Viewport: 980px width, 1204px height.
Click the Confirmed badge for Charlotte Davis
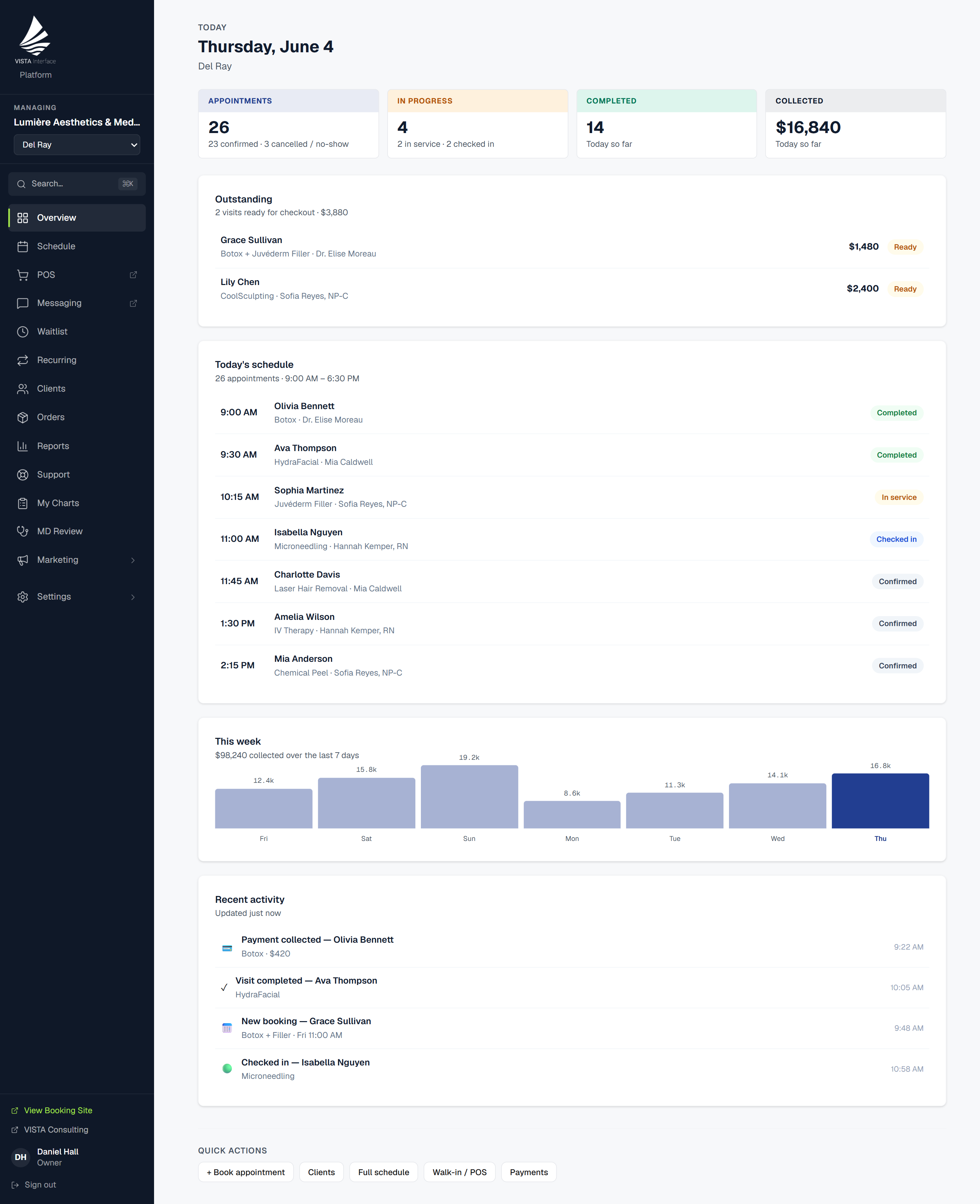pos(897,582)
